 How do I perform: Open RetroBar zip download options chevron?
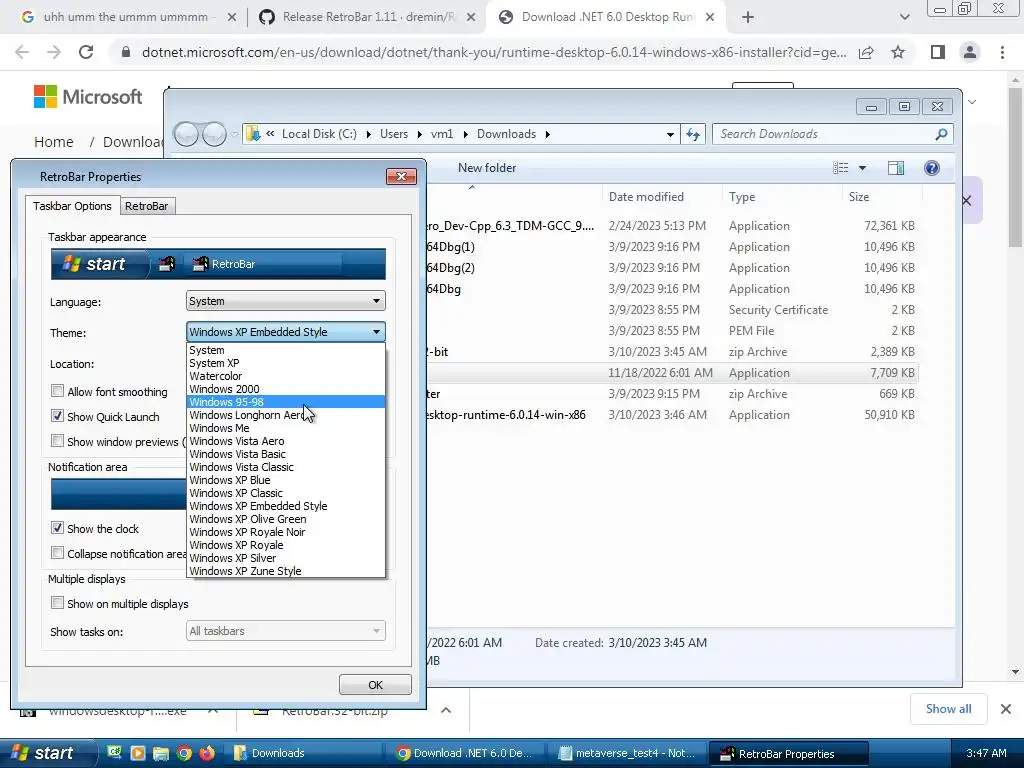[x=445, y=710]
